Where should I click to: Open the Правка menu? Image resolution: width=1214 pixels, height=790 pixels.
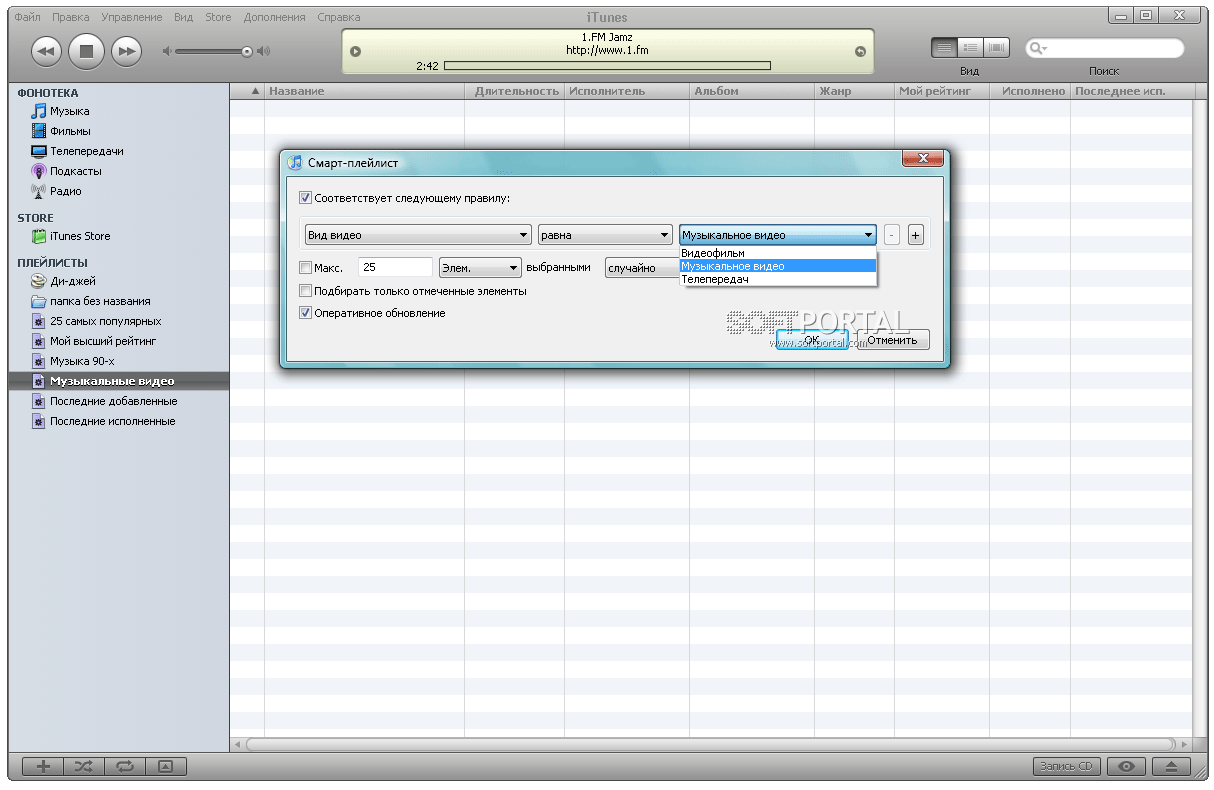[x=70, y=17]
